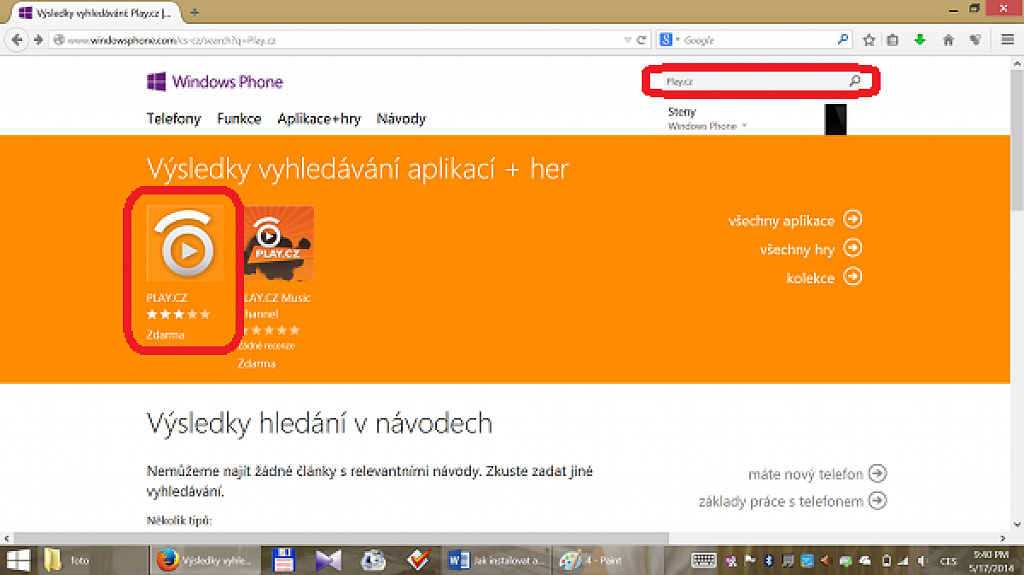The image size is (1024, 575).
Task: Open the PLAY.CZ Music Channel thumbnail
Action: click(279, 243)
